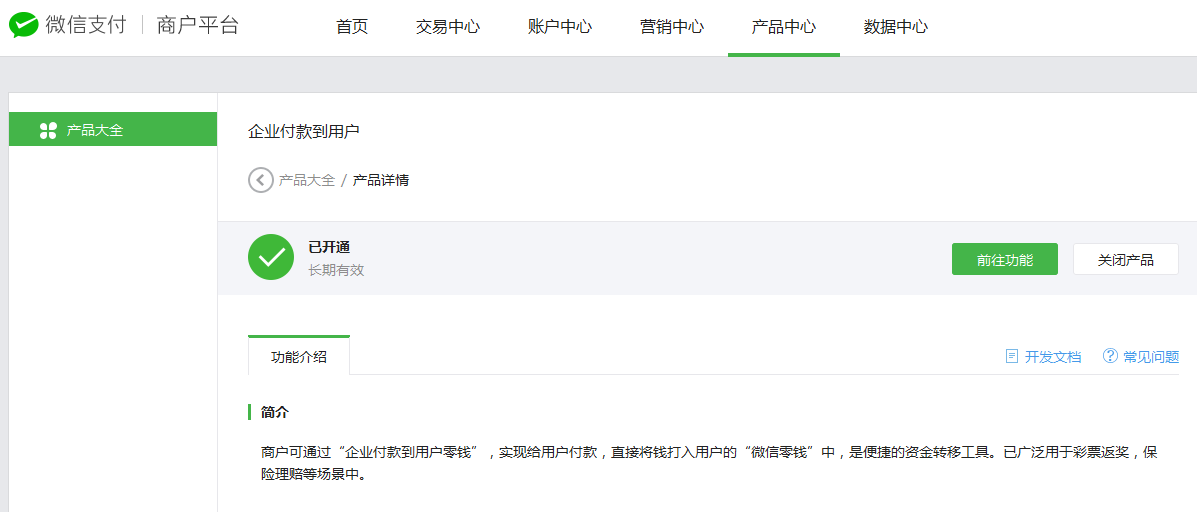Click the question mark icon beside 常见问题
This screenshot has width=1197, height=512.
[x=1110, y=356]
